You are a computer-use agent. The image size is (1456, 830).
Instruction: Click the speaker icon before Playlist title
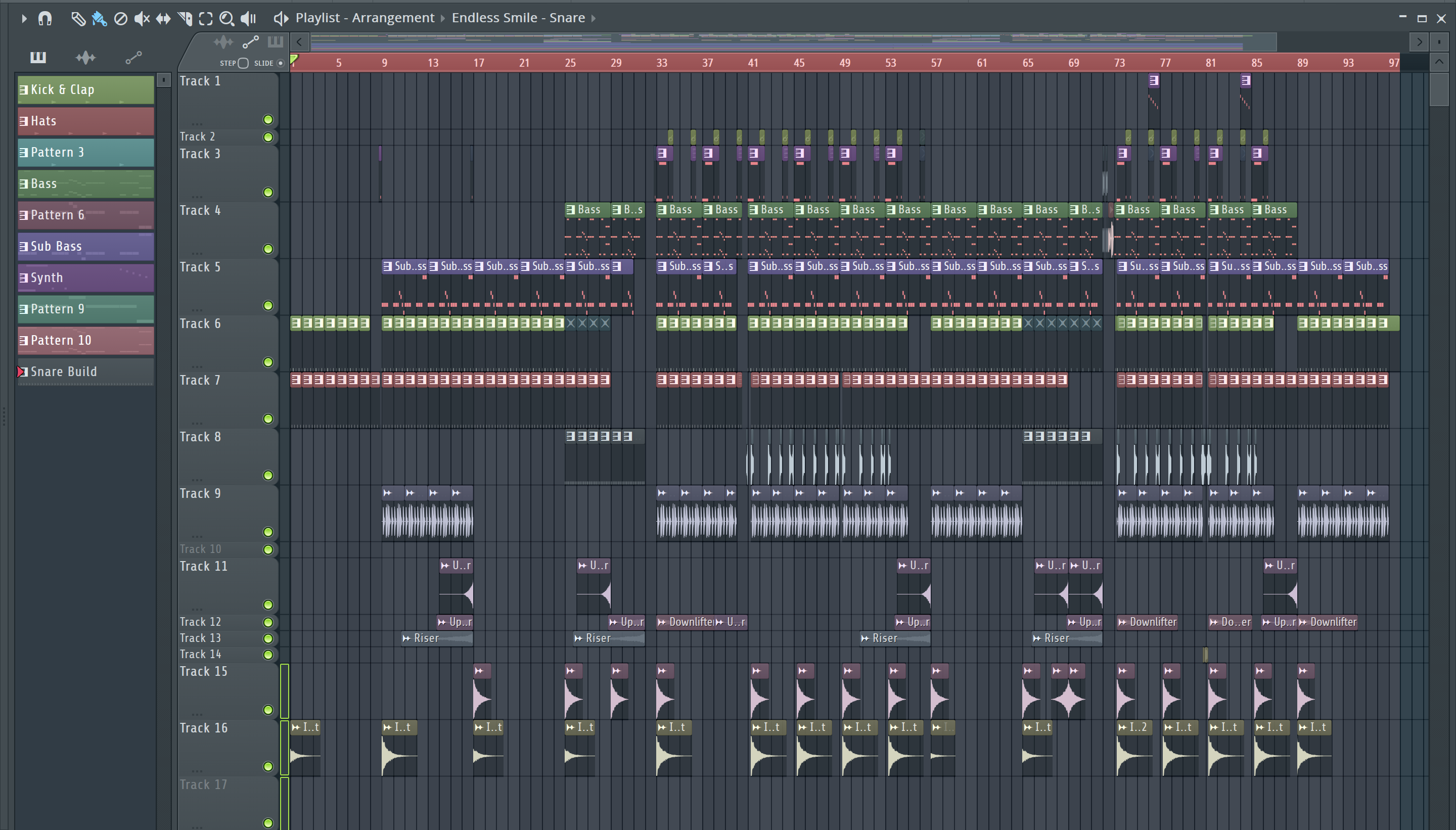tap(281, 18)
